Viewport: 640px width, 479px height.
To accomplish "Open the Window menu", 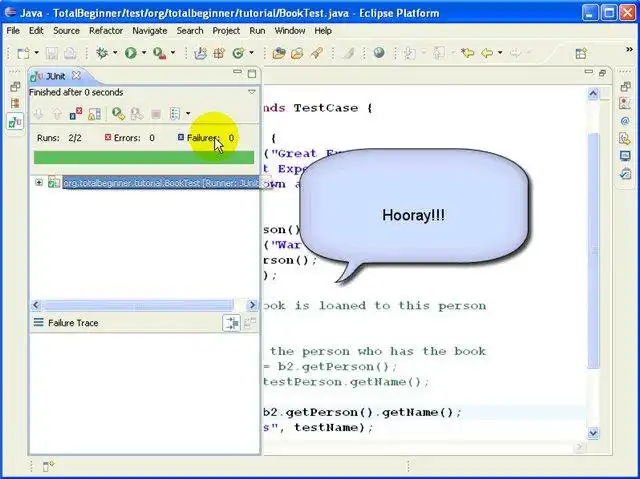I will point(290,31).
